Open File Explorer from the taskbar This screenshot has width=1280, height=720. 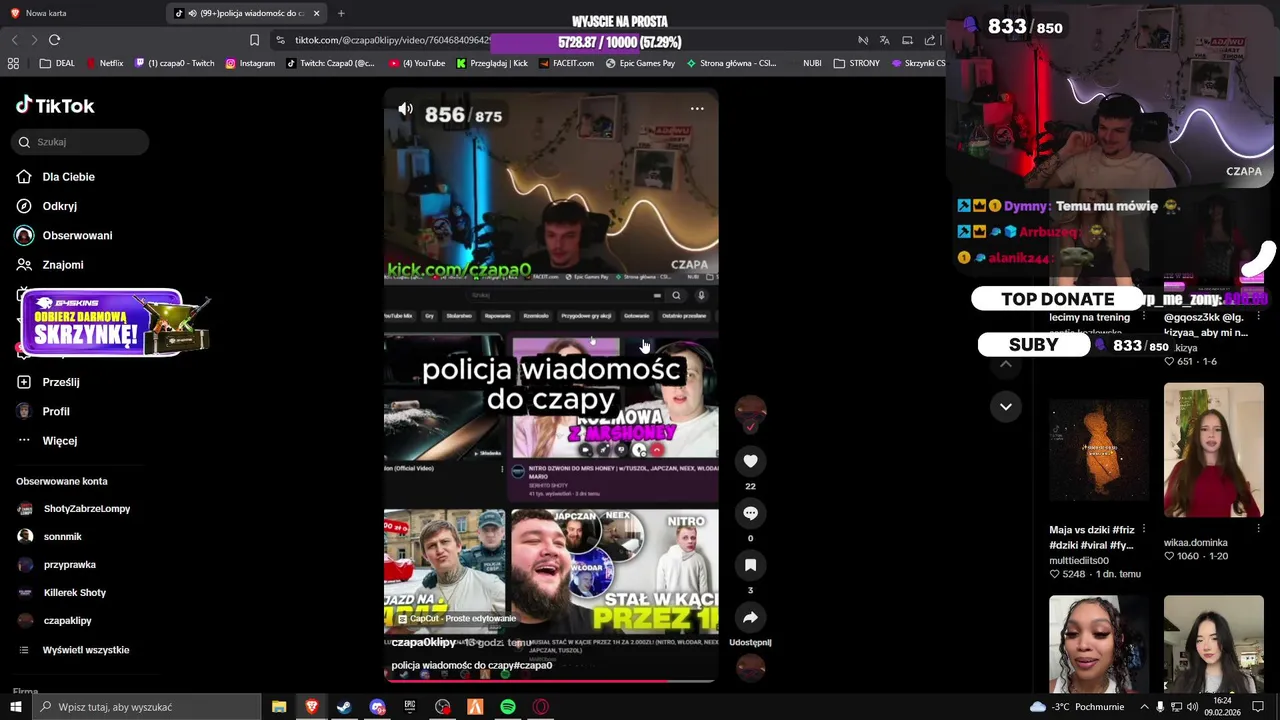[x=279, y=707]
